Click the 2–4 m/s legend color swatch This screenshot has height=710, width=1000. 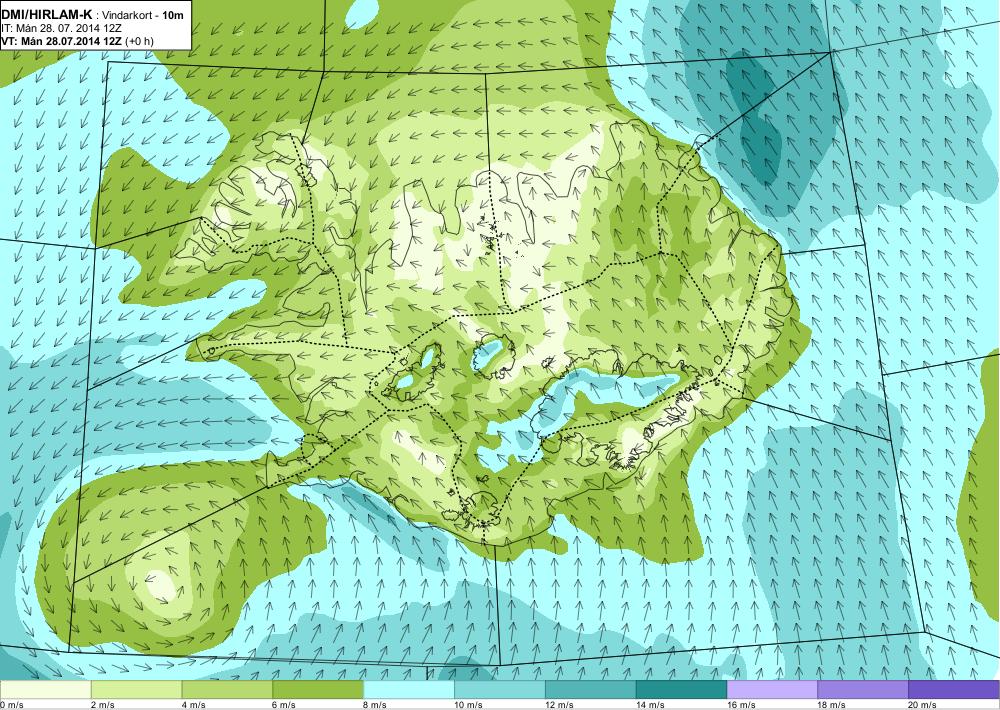(136, 690)
